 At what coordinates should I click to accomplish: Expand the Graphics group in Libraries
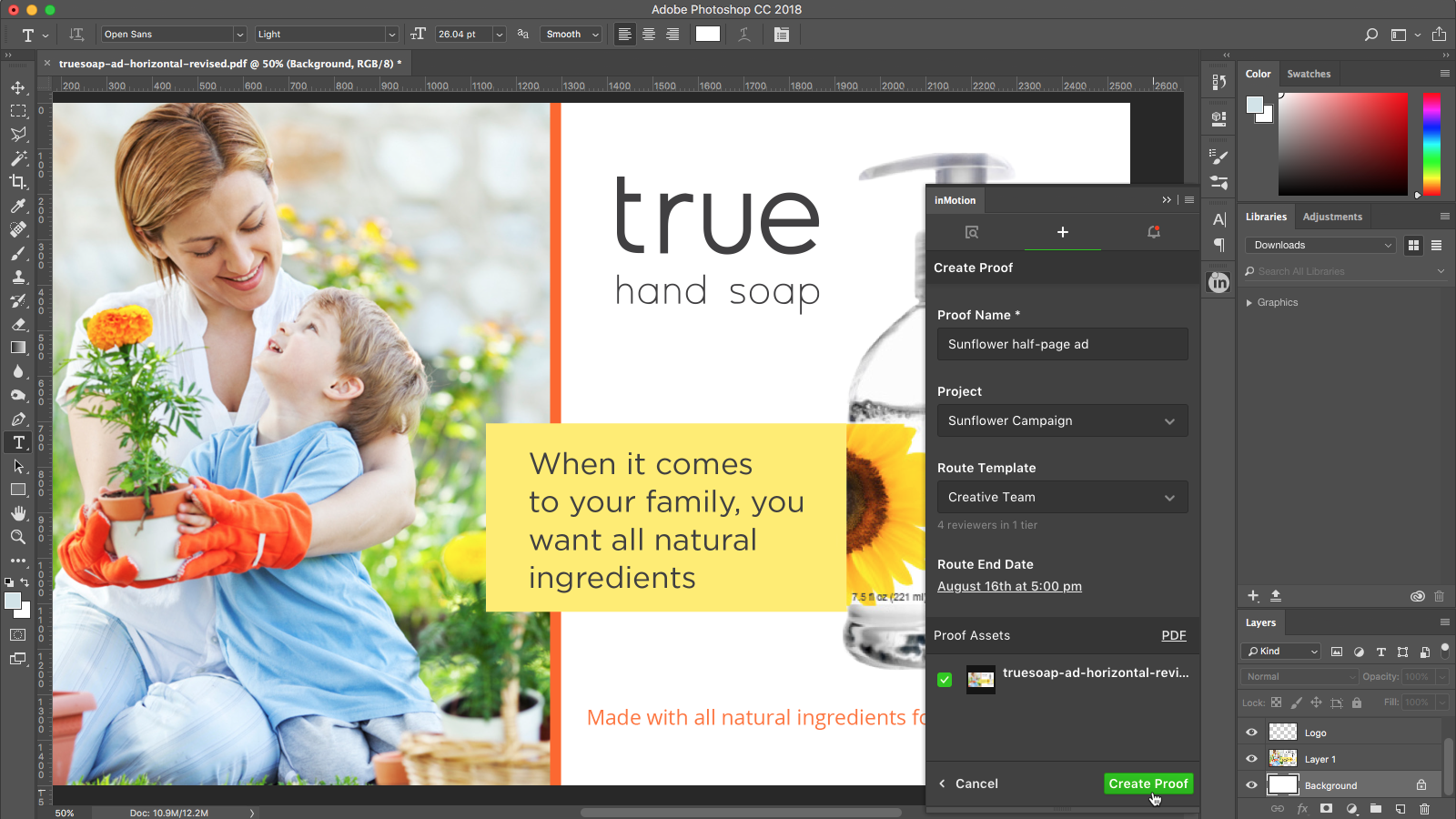[x=1249, y=303]
